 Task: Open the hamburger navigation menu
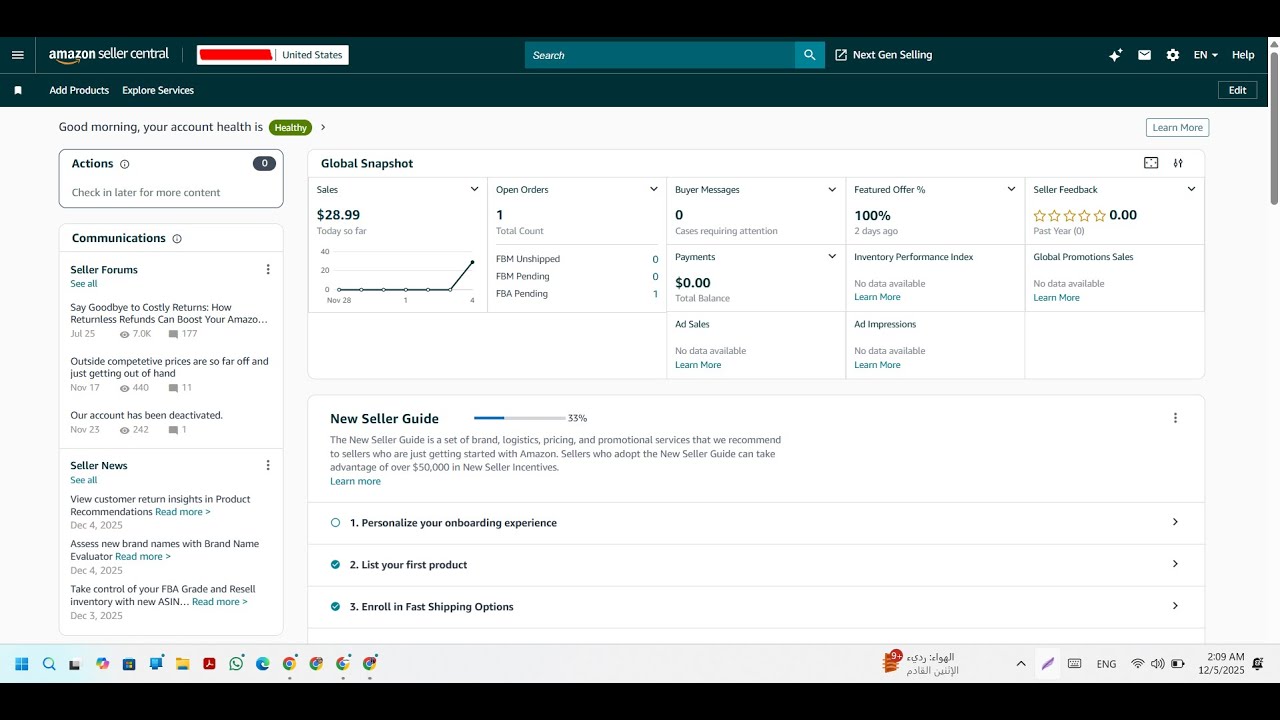point(17,55)
